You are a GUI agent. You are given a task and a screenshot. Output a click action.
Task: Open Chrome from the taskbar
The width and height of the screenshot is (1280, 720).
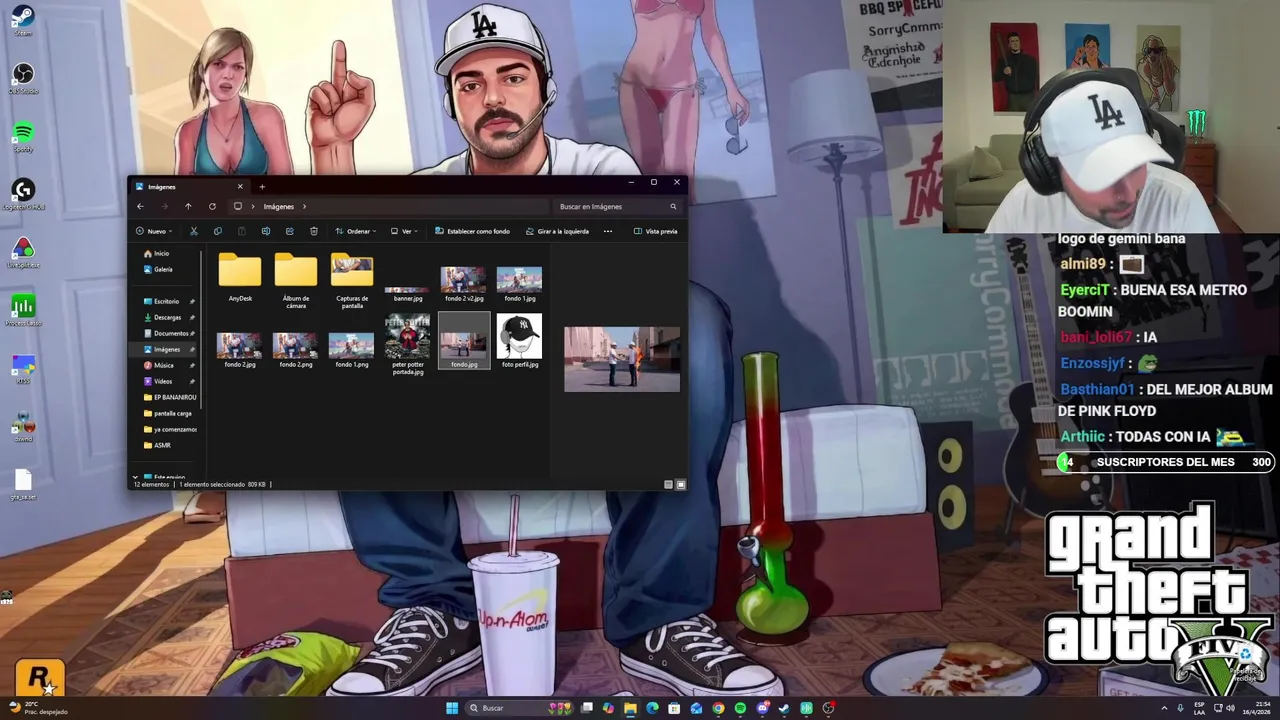(718, 708)
